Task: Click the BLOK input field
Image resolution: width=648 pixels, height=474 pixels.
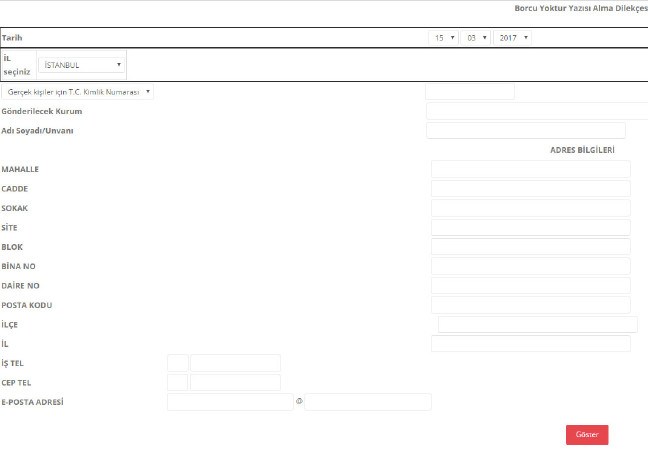Action: [x=530, y=246]
